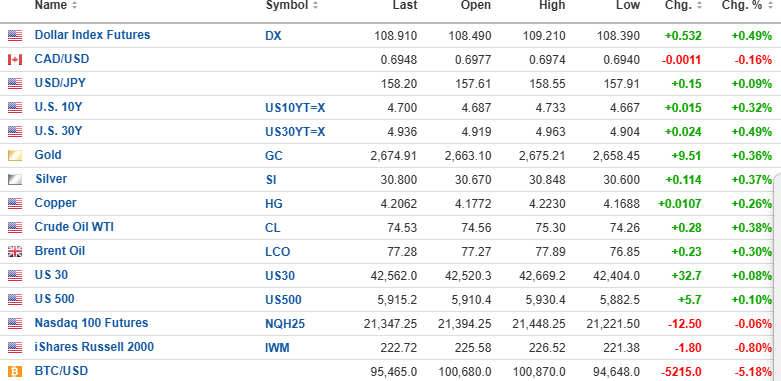The height and width of the screenshot is (381, 781).
Task: Sort table using Name column arrows
Action: coord(74,5)
